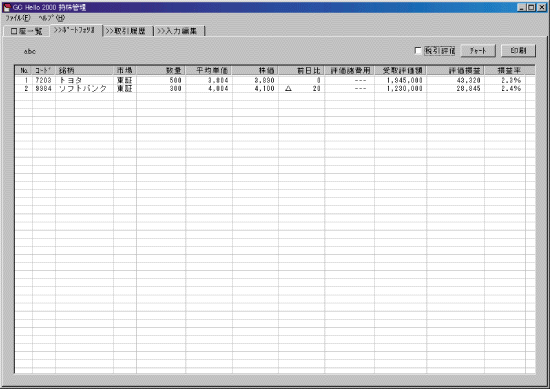Viewport: 550px width, 389px height.
Task: Click the 市場 column header
Action: pyautogui.click(x=125, y=71)
